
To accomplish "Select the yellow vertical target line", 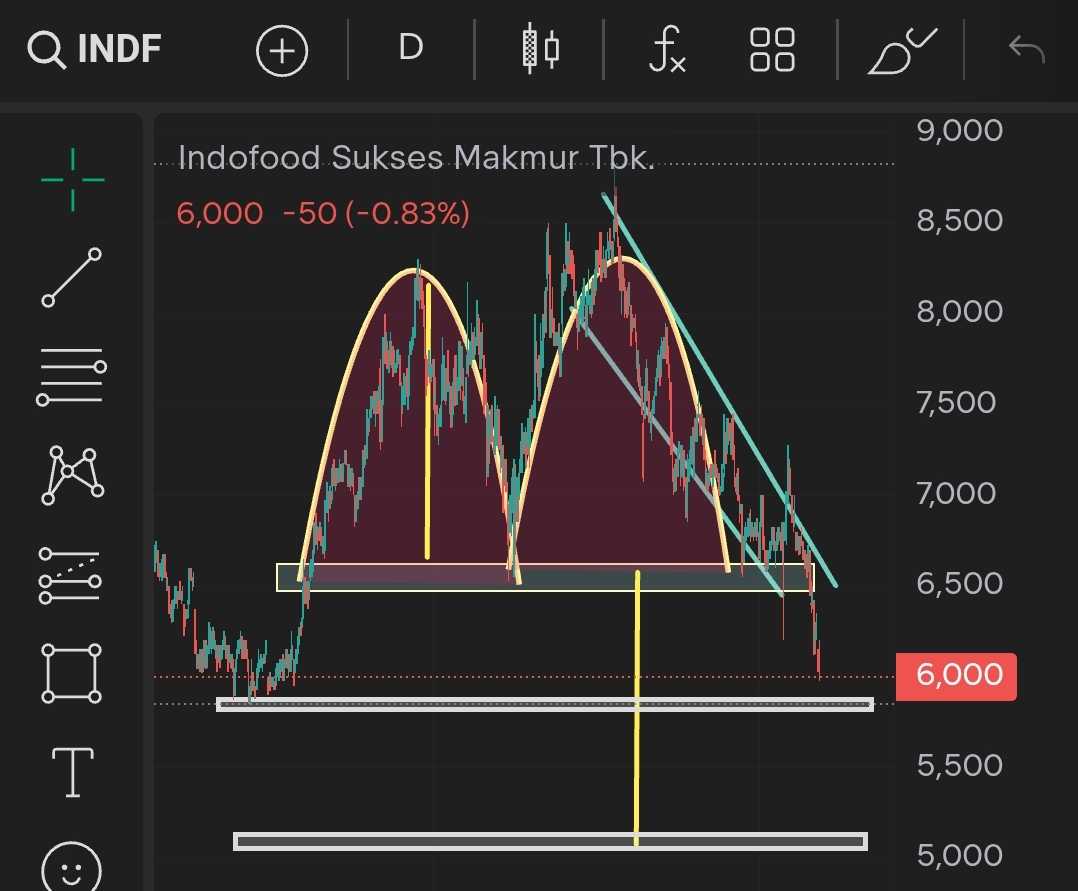I will click(637, 708).
